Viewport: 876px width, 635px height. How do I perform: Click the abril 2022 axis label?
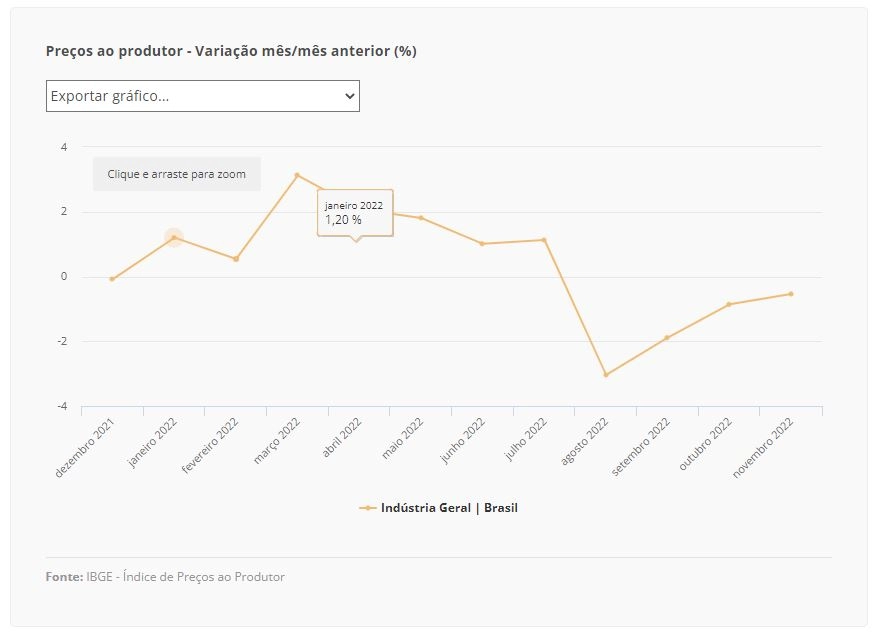coord(342,438)
